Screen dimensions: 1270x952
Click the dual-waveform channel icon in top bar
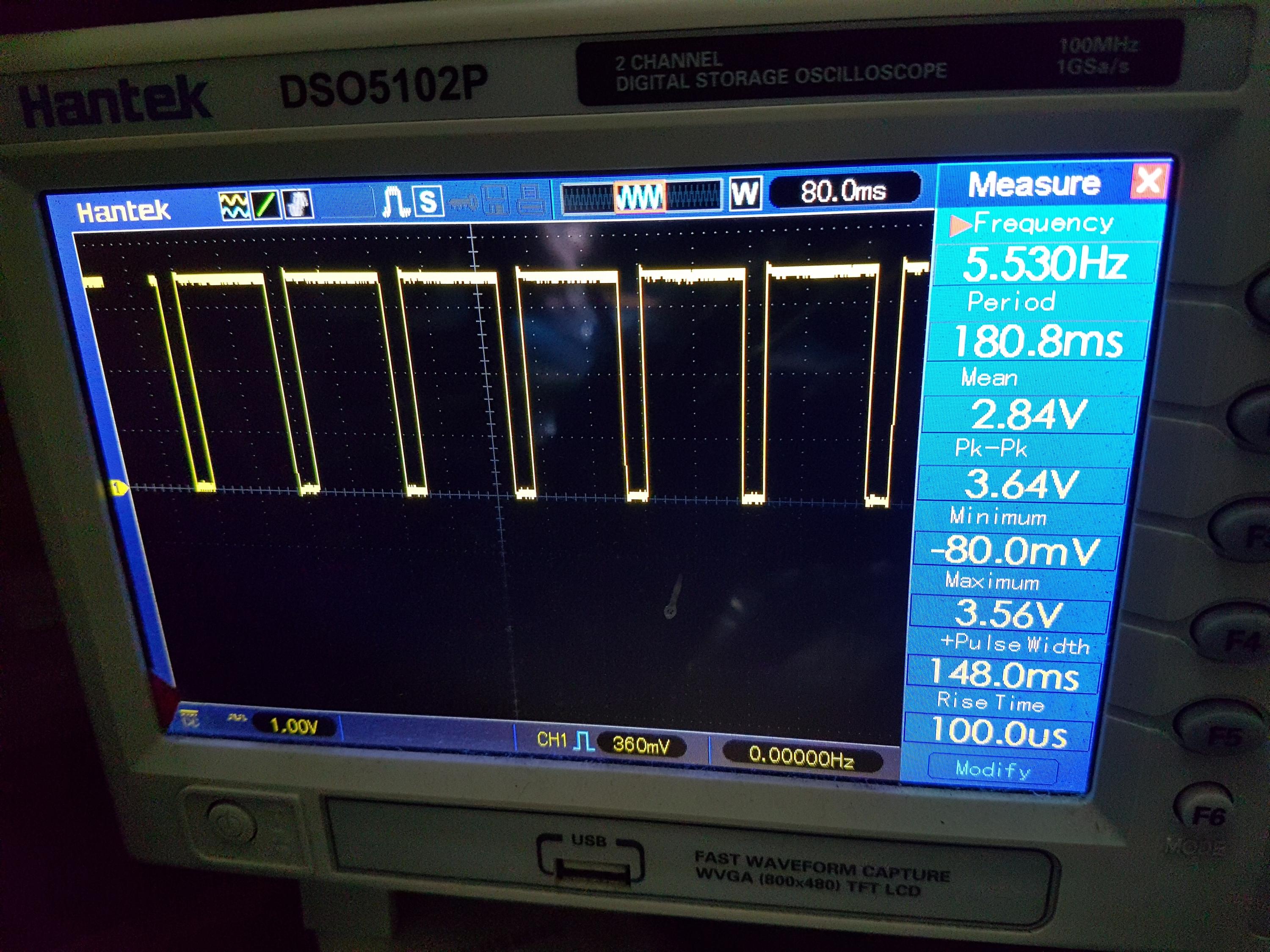point(234,206)
